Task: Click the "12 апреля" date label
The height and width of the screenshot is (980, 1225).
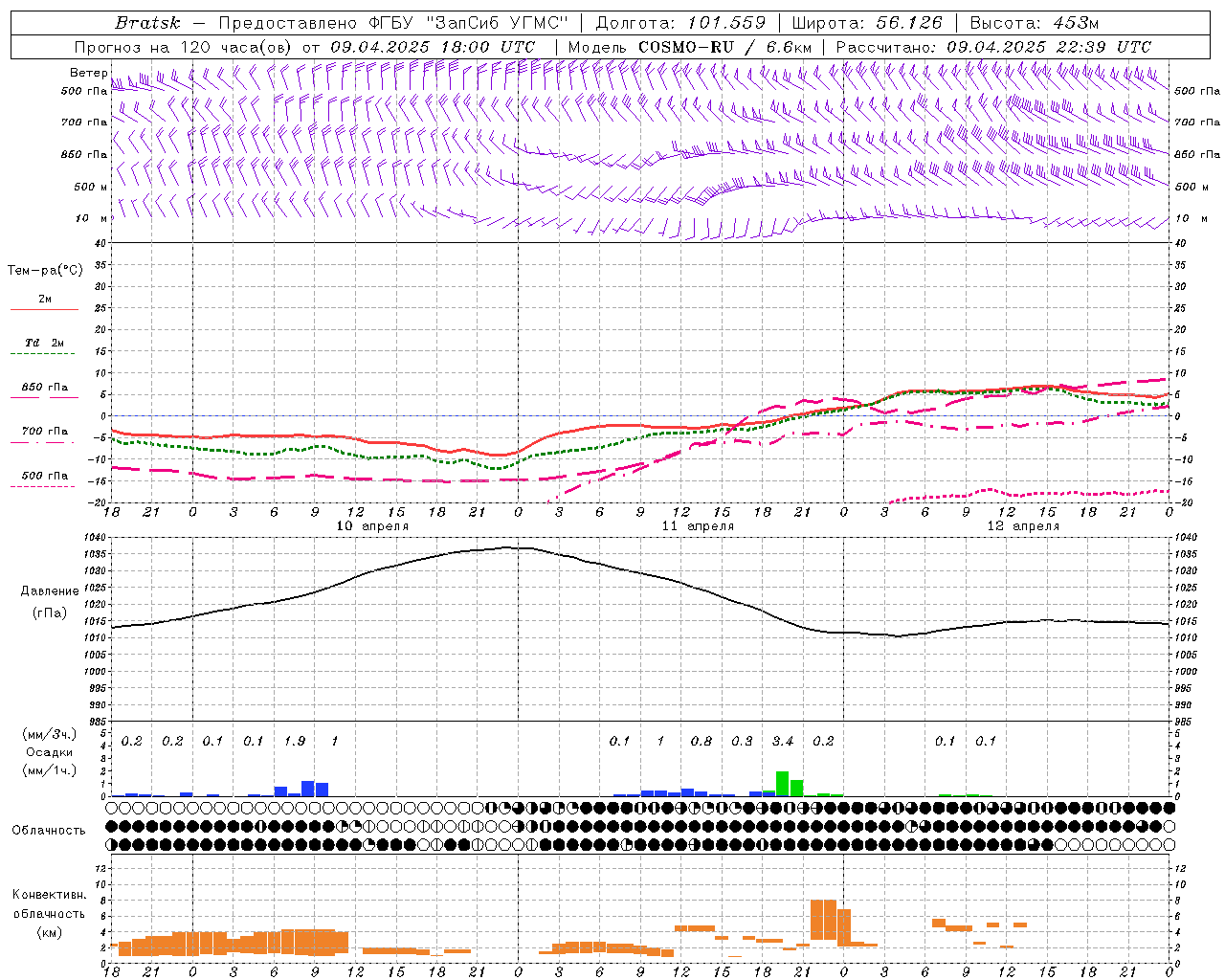Action: 1023,526
